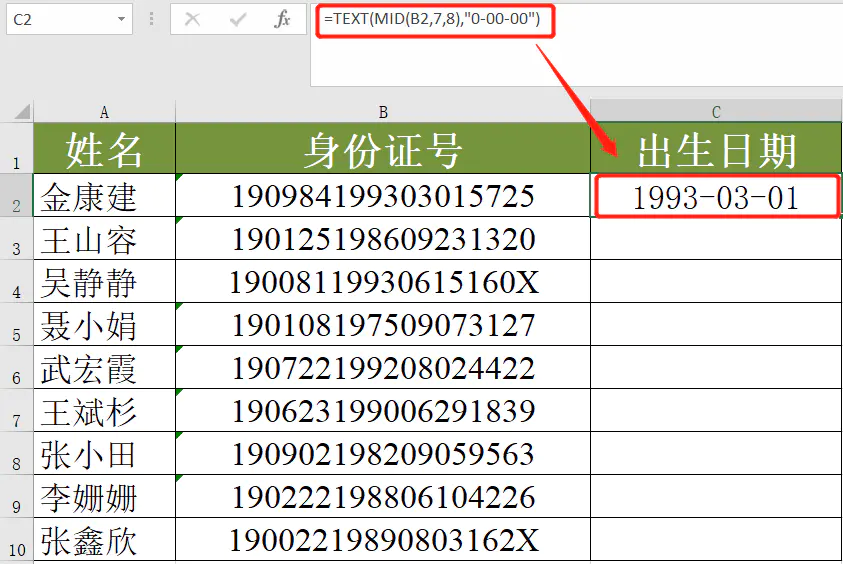Select cell containing 1993-03-01
This screenshot has width=843, height=564.
point(716,197)
